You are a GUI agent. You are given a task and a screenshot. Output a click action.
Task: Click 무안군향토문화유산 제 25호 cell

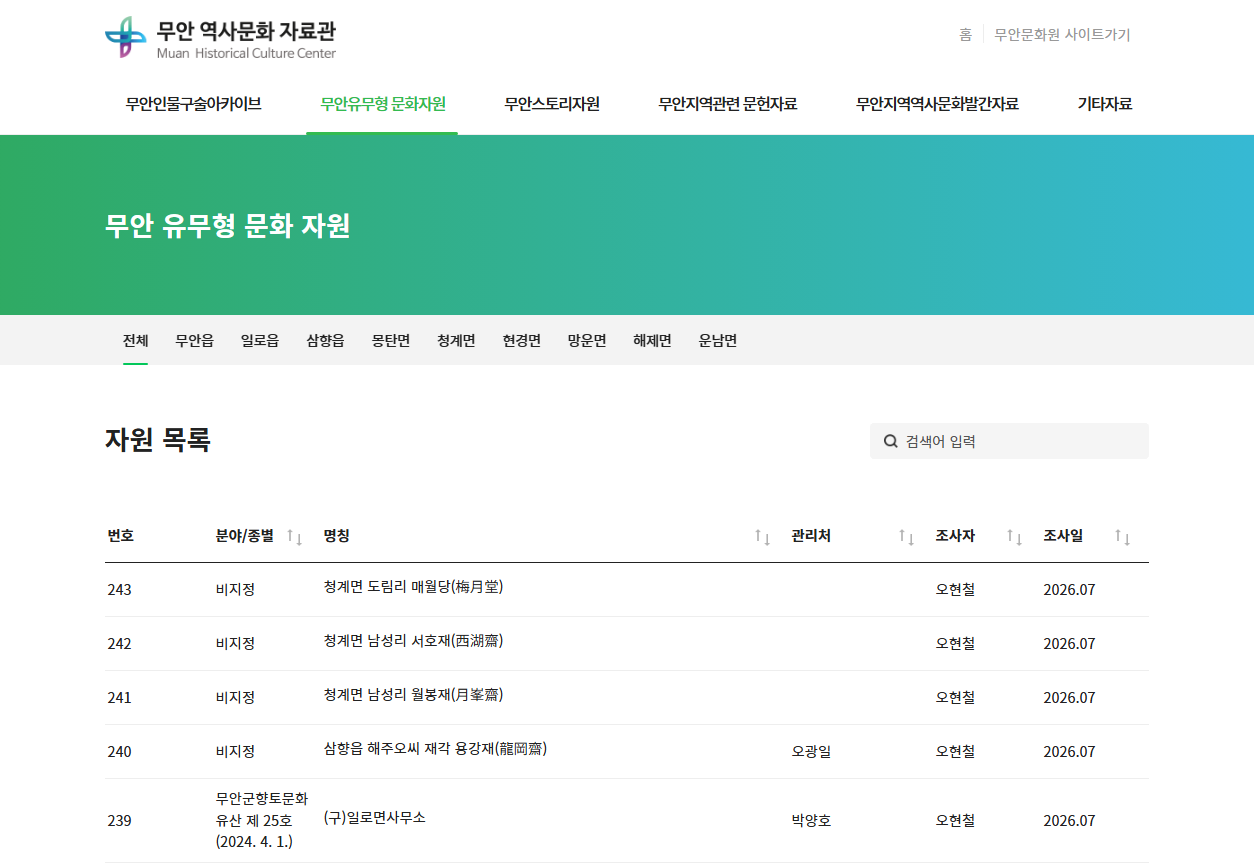coord(262,820)
